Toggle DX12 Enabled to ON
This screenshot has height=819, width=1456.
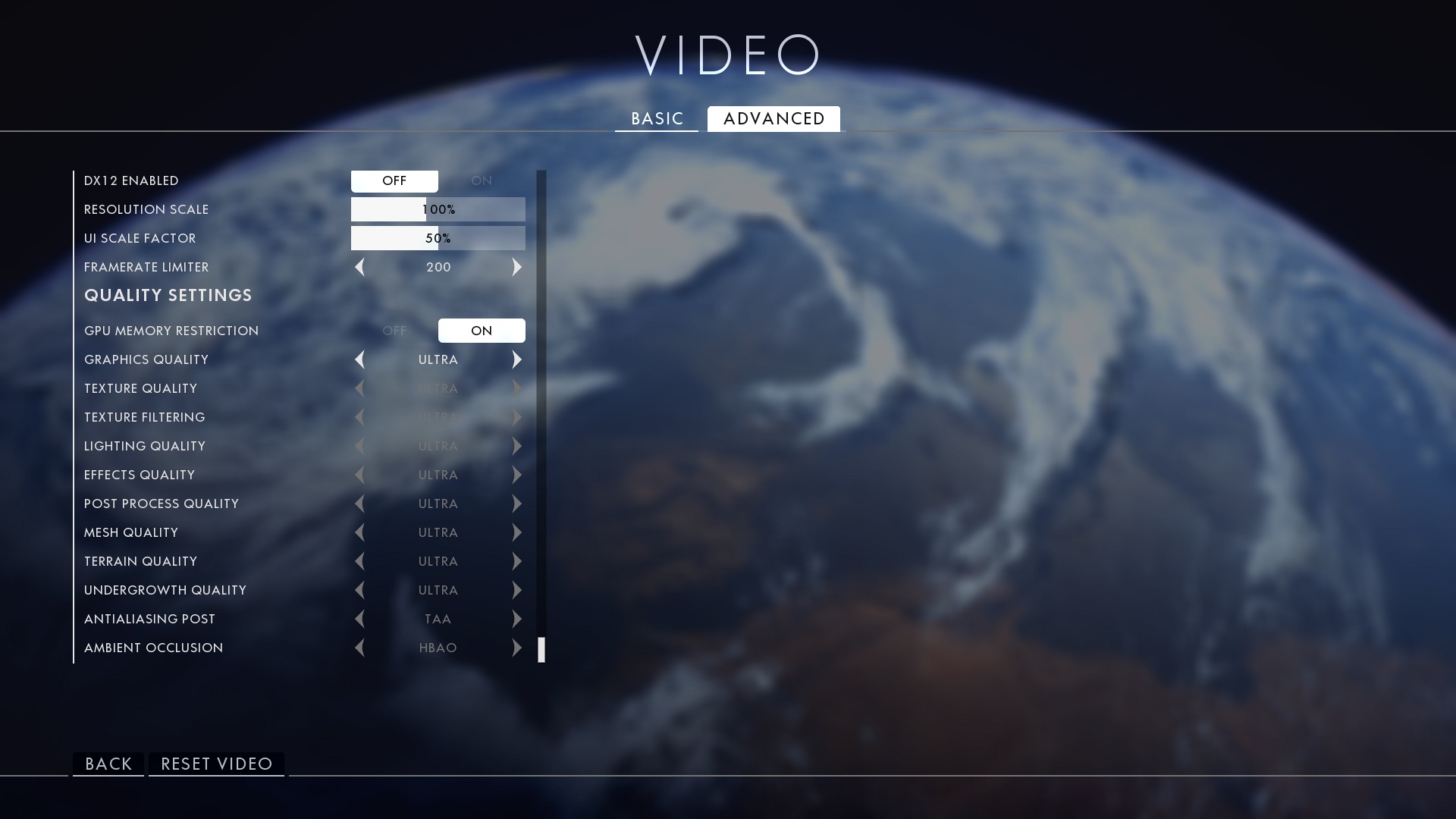click(x=481, y=180)
